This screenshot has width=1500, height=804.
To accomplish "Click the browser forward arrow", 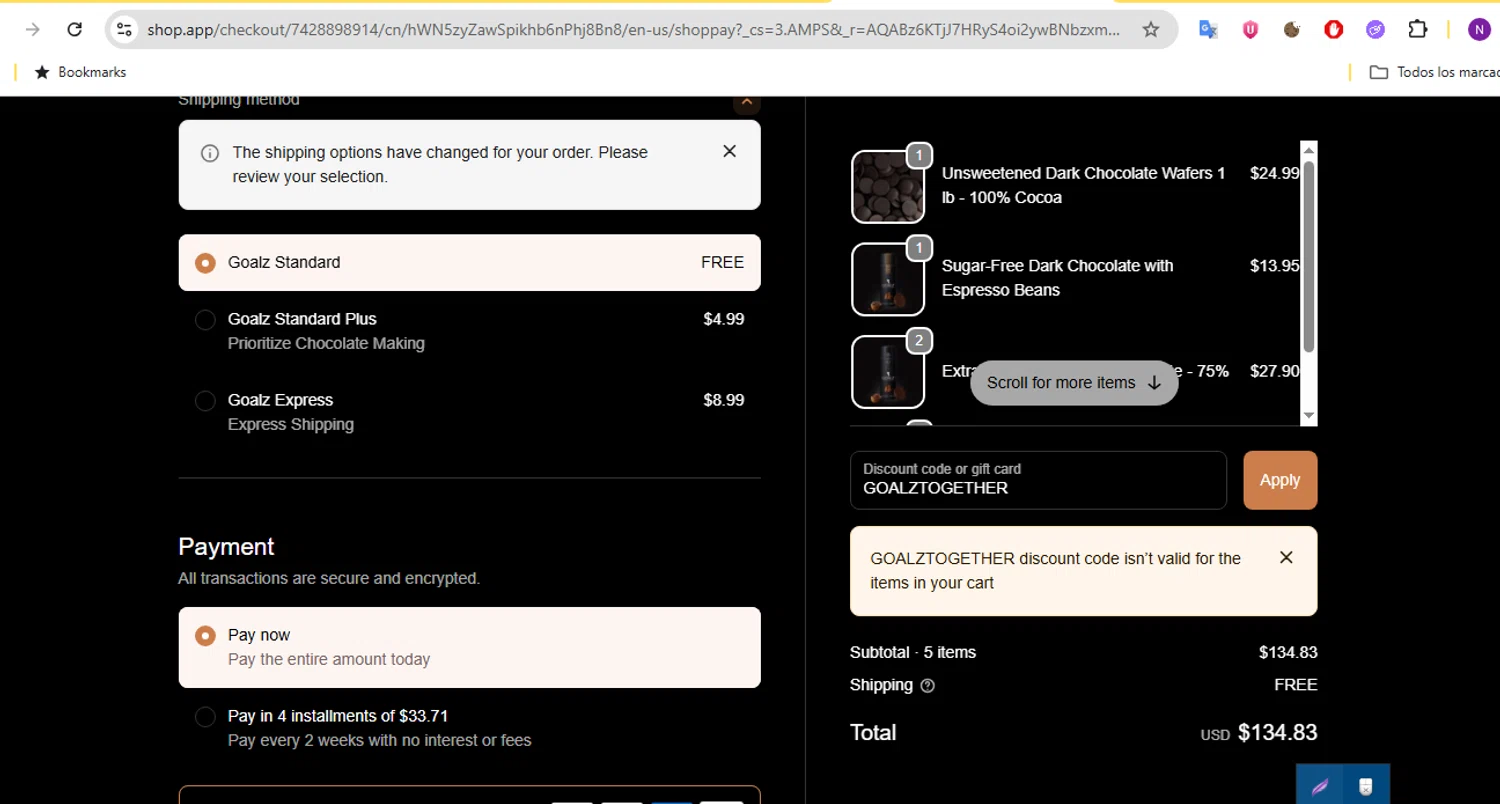I will (32, 29).
